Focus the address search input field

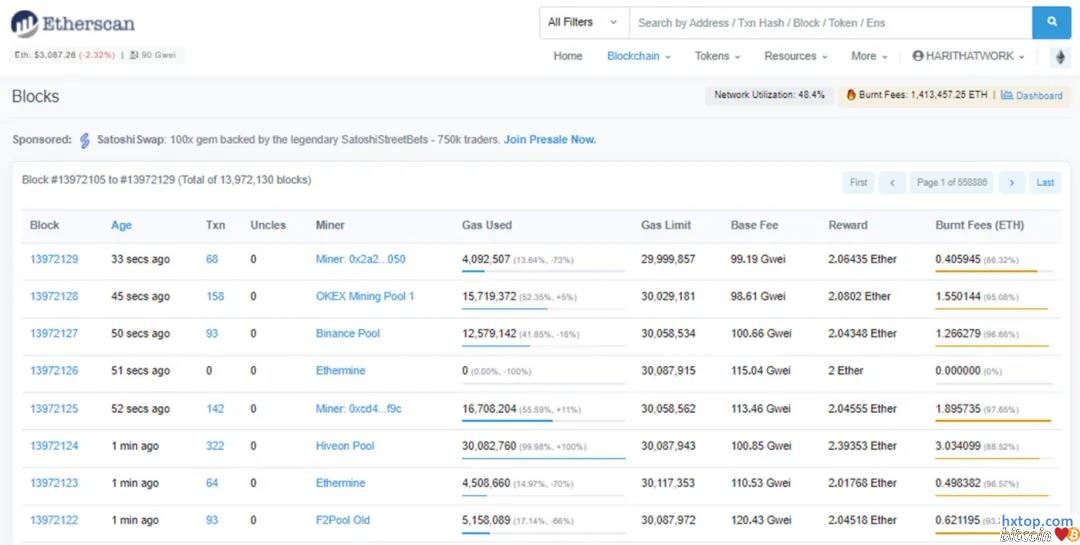pyautogui.click(x=830, y=22)
